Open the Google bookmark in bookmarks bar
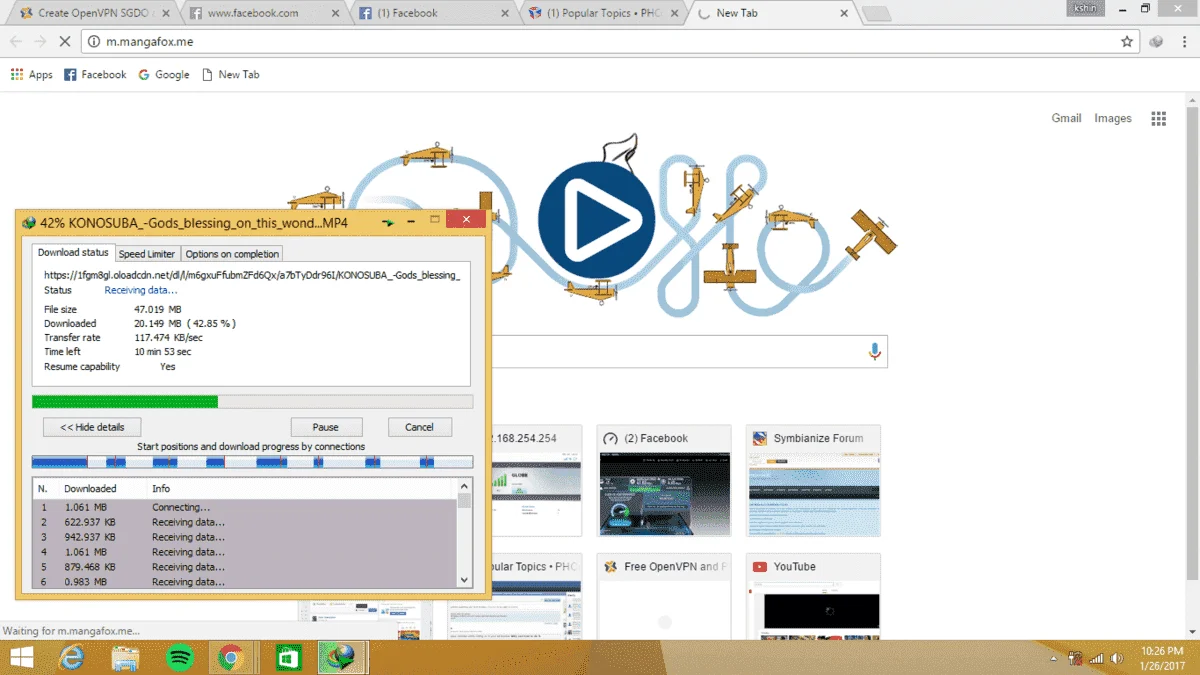This screenshot has width=1200, height=675. [x=164, y=75]
